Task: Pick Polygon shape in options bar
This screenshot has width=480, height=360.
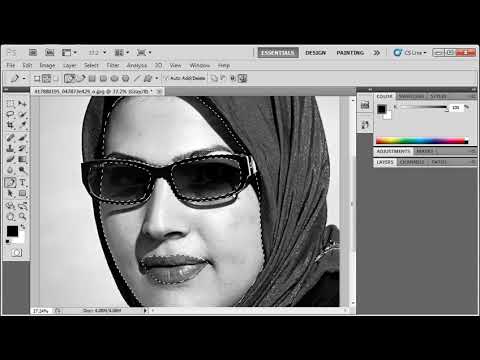Action: point(126,78)
